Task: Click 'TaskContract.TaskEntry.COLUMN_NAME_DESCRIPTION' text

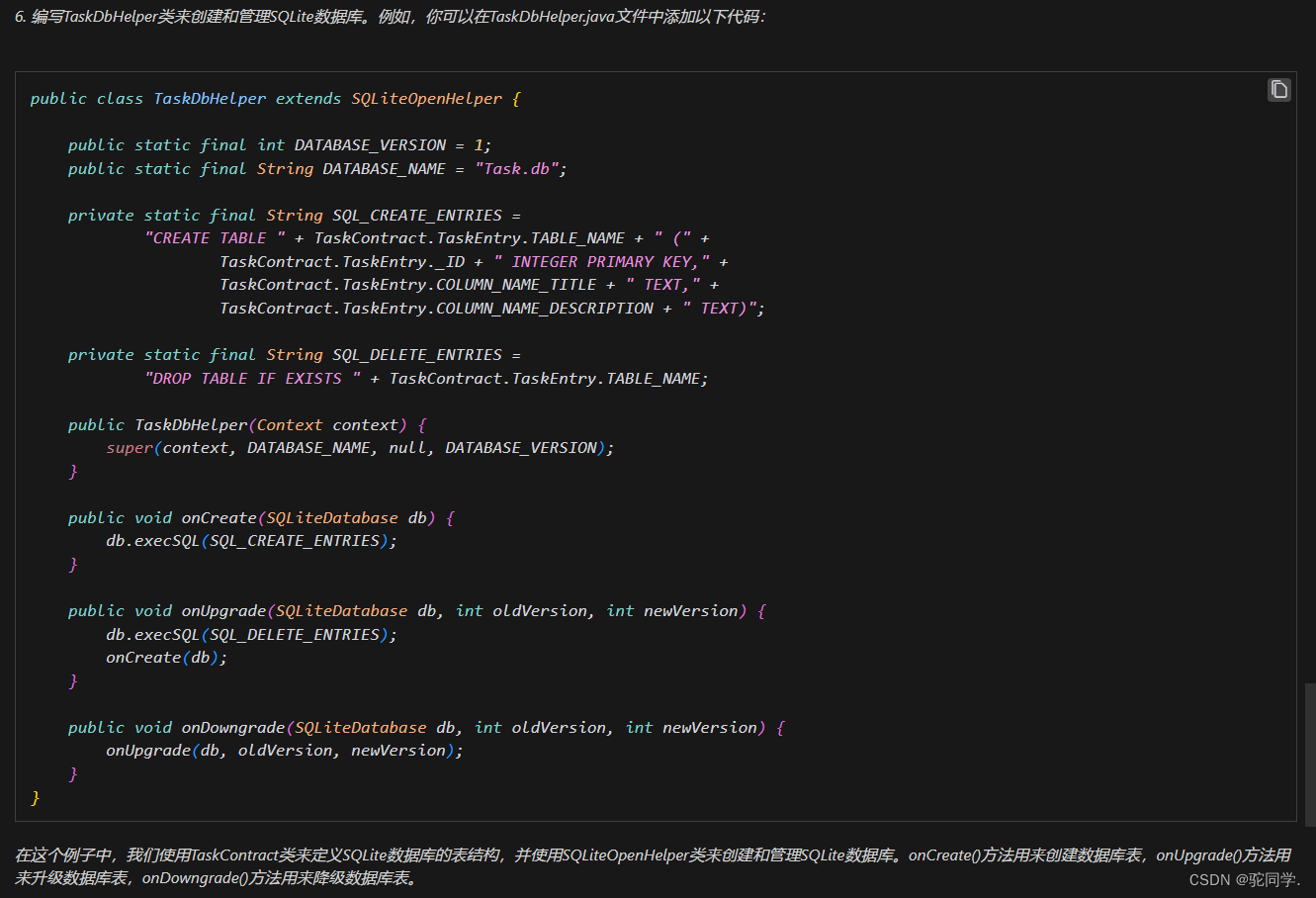Action: [436, 309]
